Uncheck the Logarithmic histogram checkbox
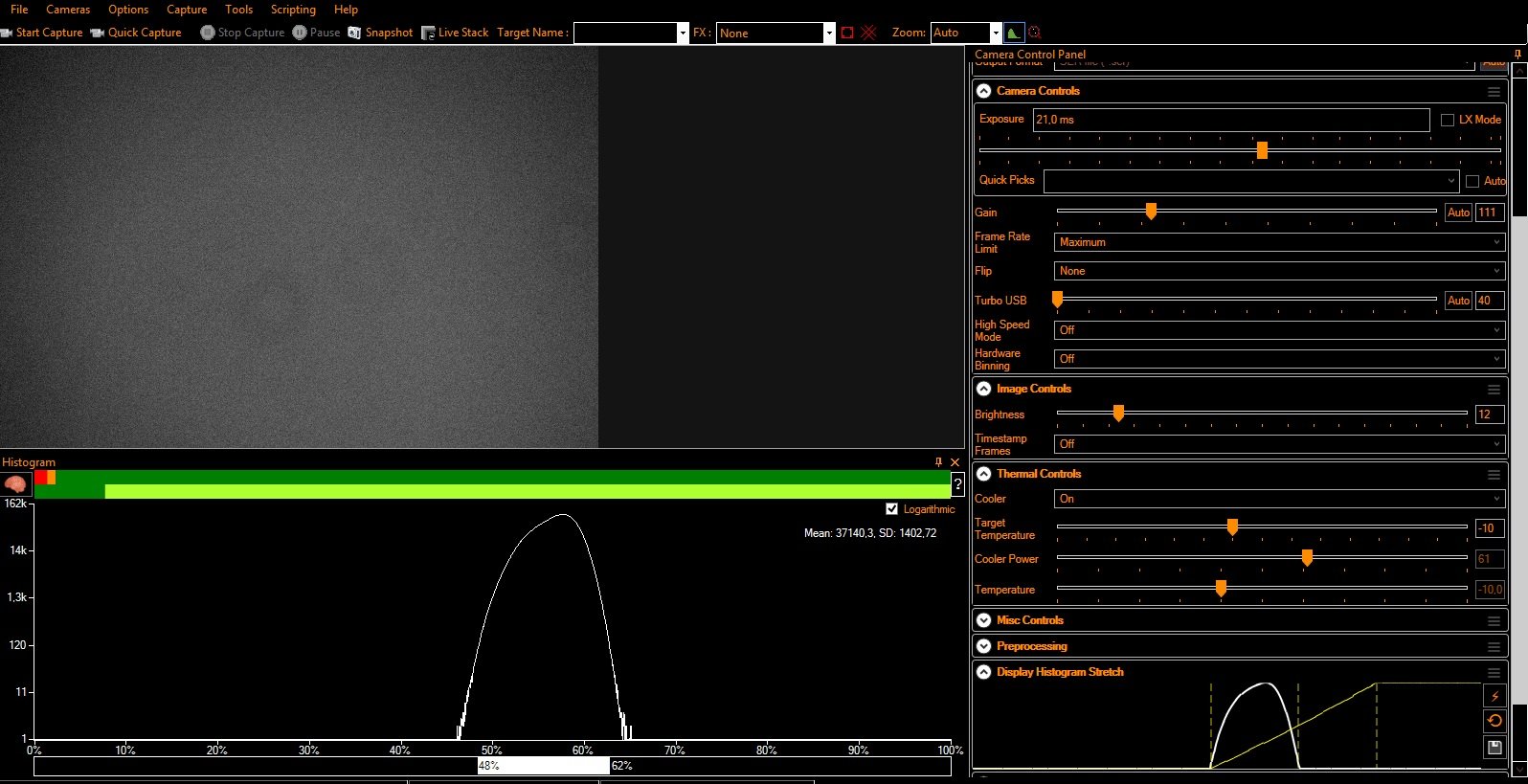The height and width of the screenshot is (784, 1528). pyautogui.click(x=892, y=509)
